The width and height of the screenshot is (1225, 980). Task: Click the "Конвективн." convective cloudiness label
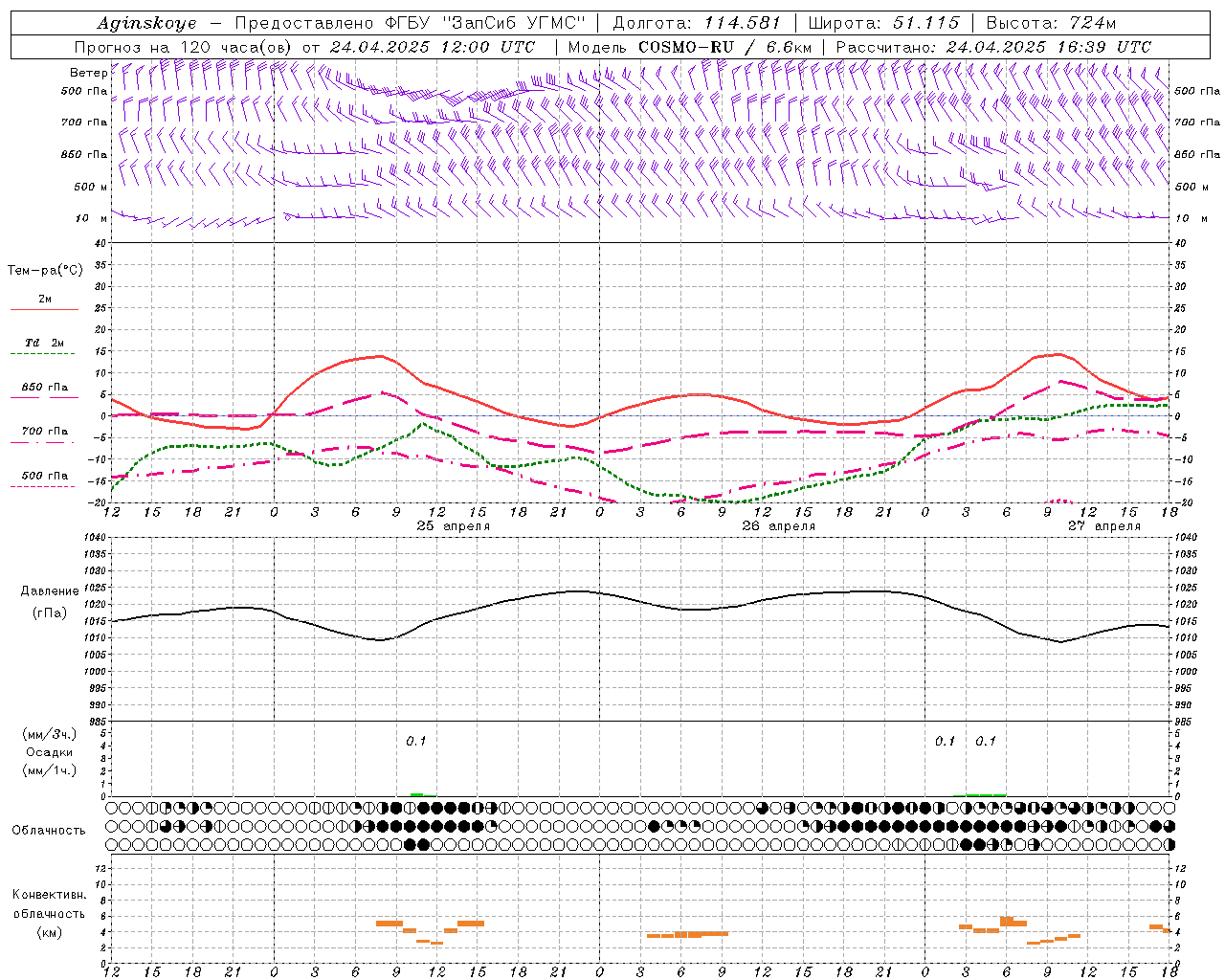click(x=49, y=895)
